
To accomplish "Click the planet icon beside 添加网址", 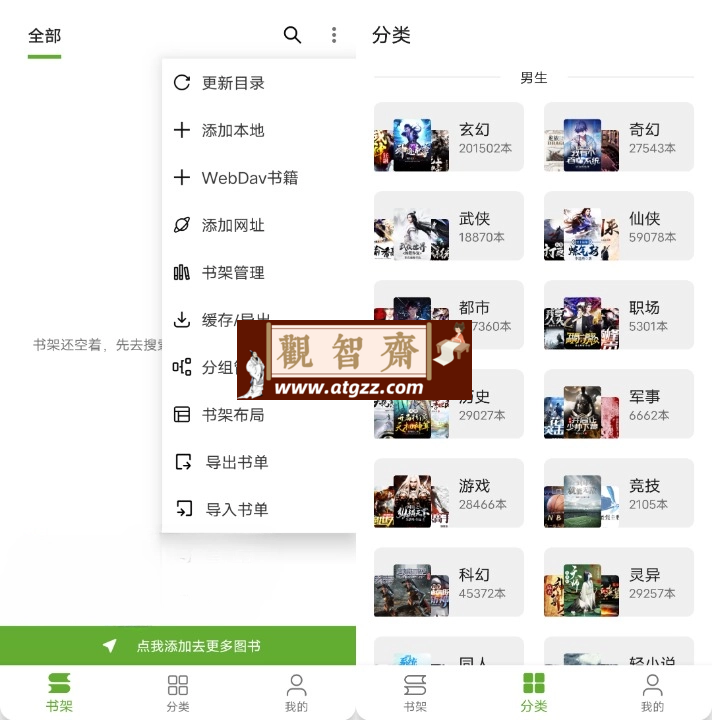I will pos(182,225).
